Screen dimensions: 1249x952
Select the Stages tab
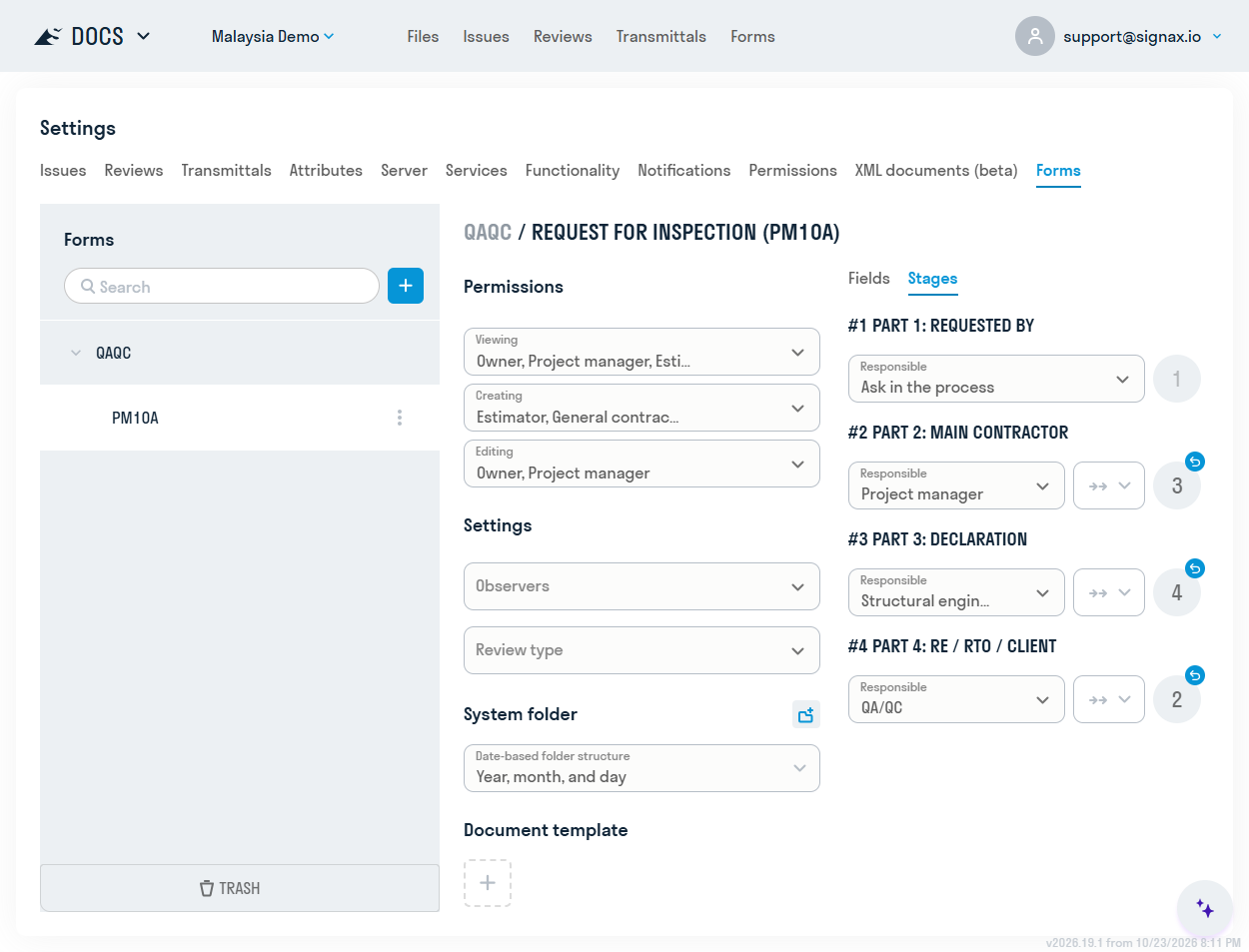tap(932, 279)
